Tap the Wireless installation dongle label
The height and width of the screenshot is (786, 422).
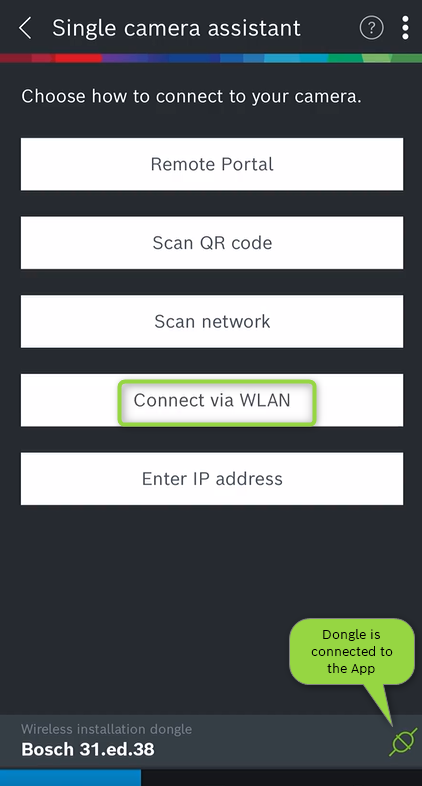click(106, 729)
